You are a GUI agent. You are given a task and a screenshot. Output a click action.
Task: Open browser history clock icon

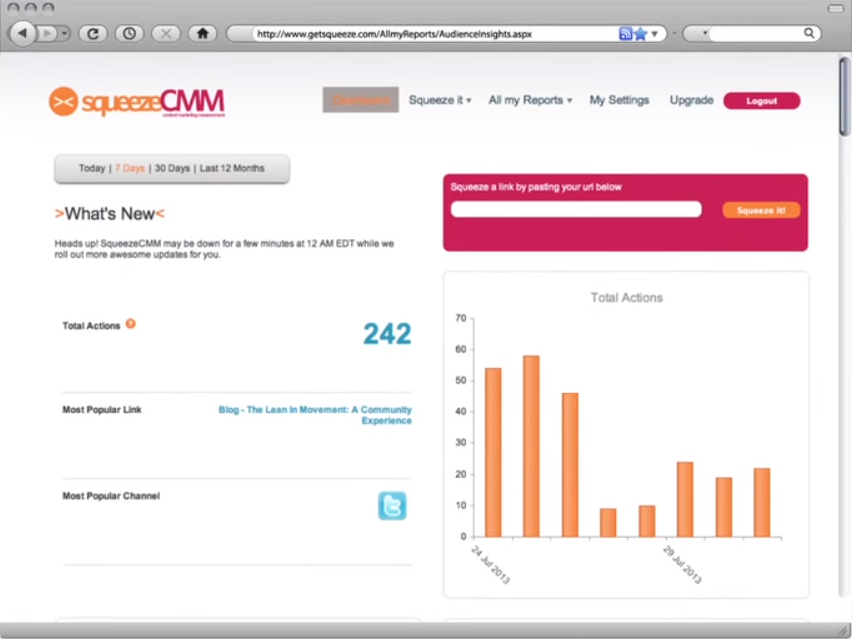pyautogui.click(x=129, y=34)
